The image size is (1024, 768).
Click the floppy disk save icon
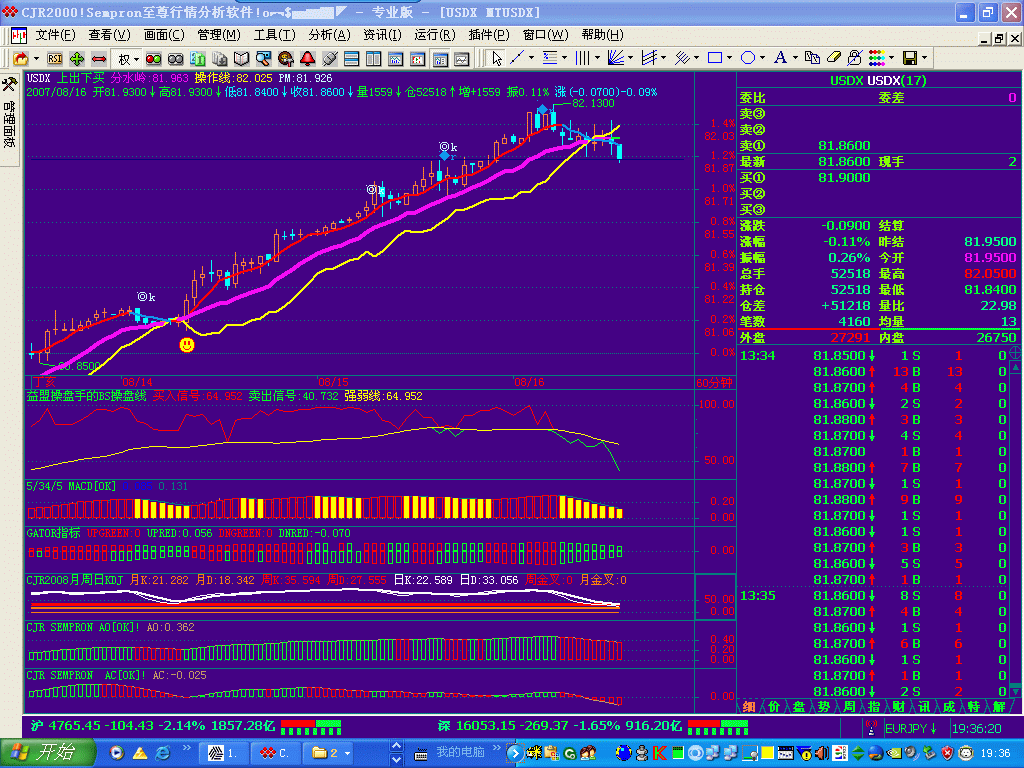[x=910, y=58]
